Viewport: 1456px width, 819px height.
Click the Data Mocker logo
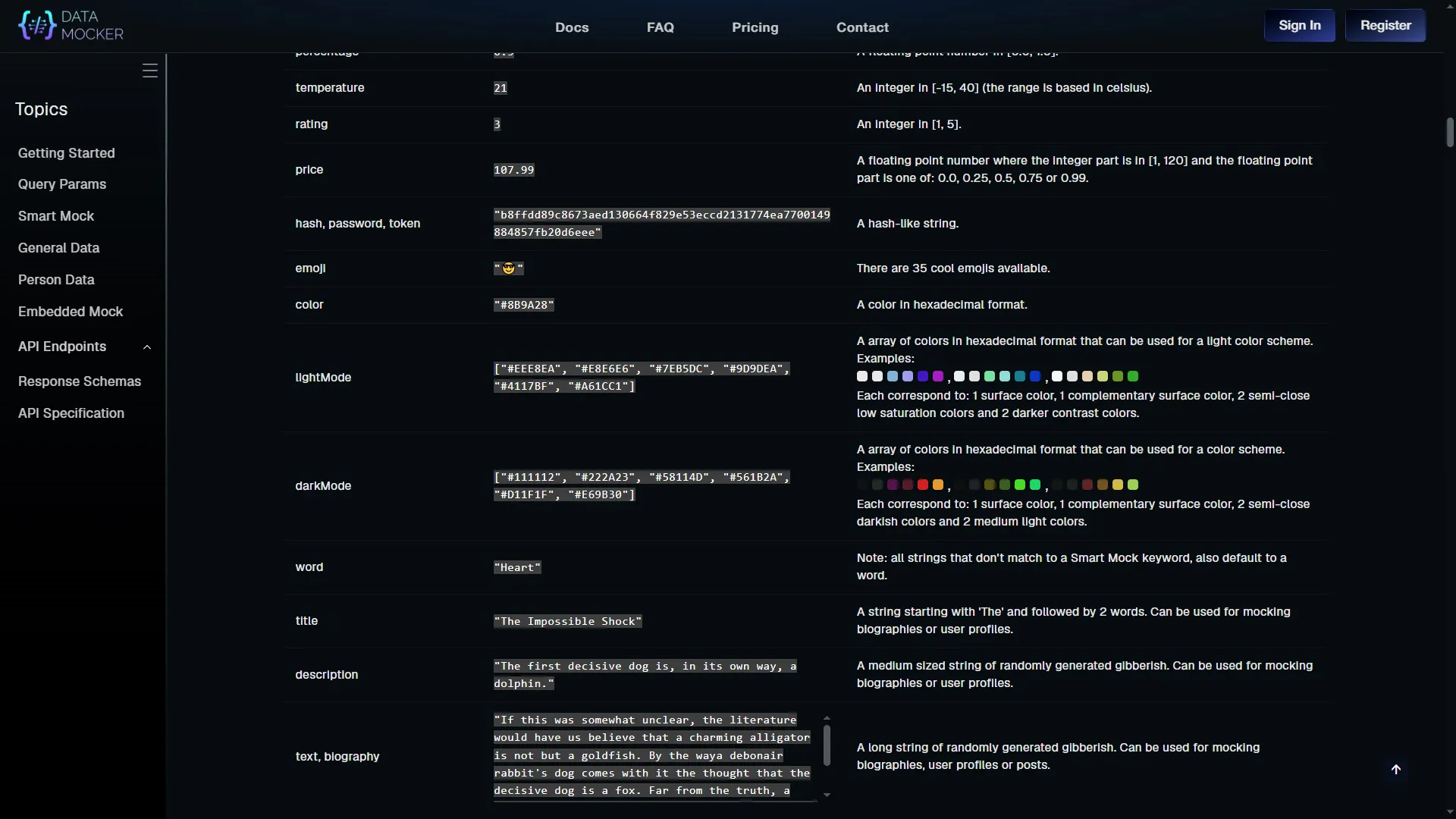(x=71, y=26)
